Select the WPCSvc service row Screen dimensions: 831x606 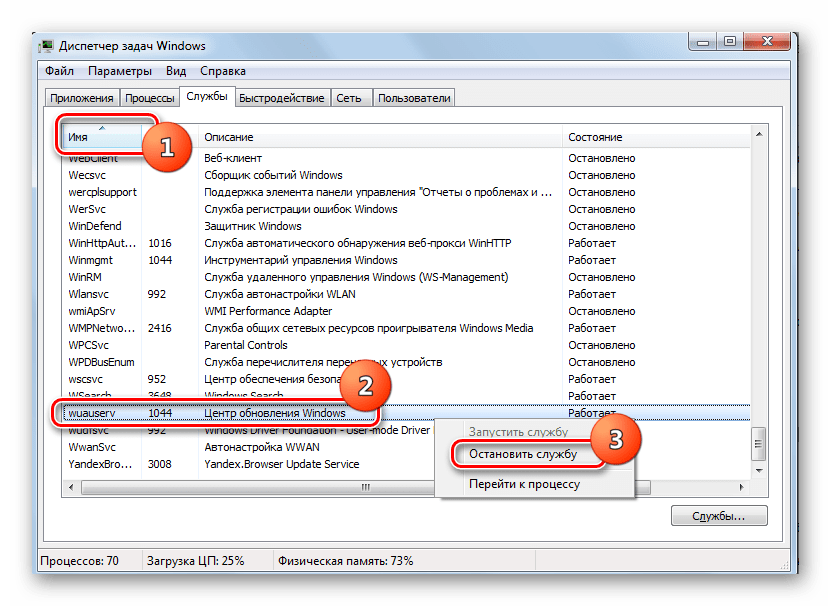pos(406,345)
